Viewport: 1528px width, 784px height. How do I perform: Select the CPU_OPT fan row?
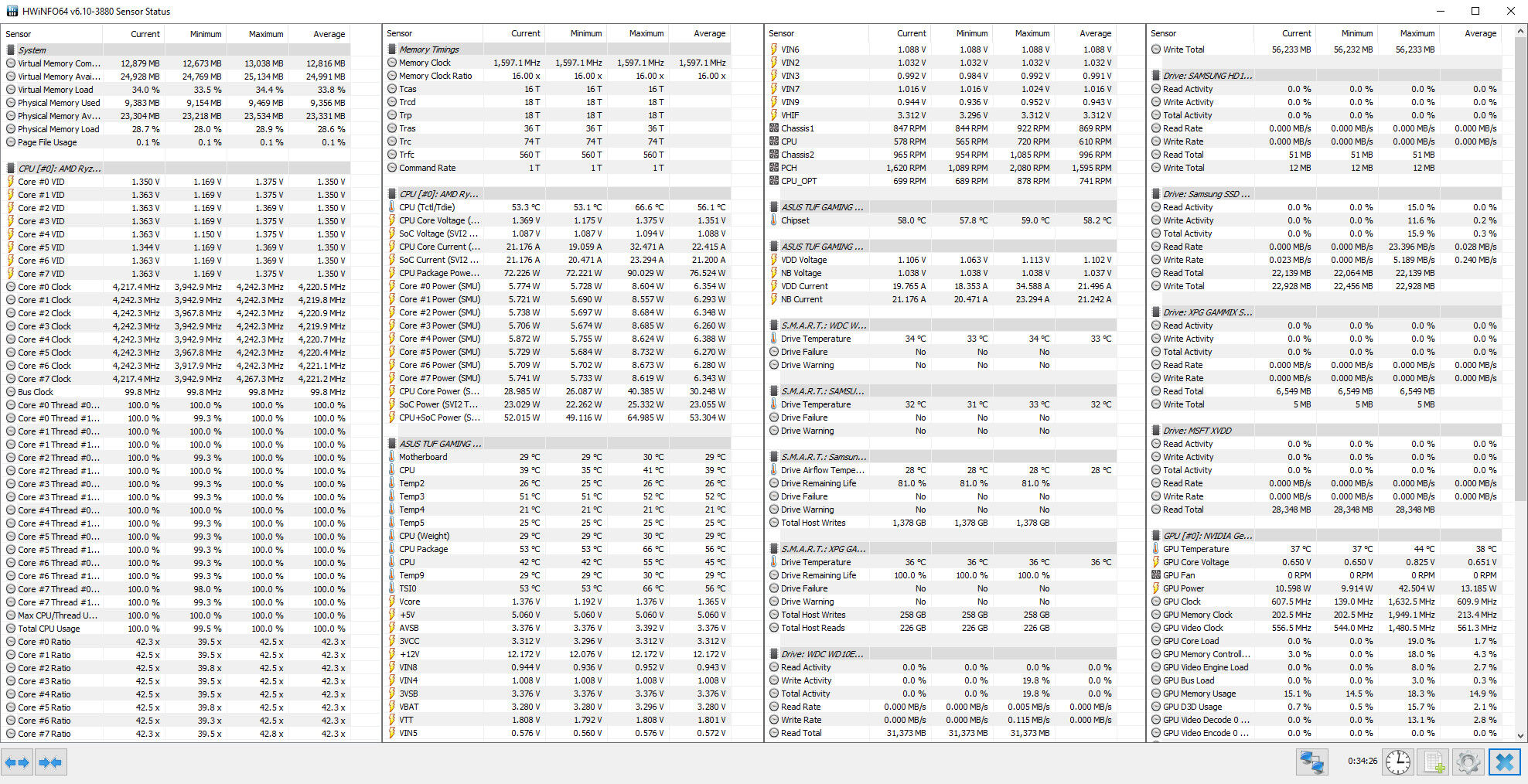[940, 181]
